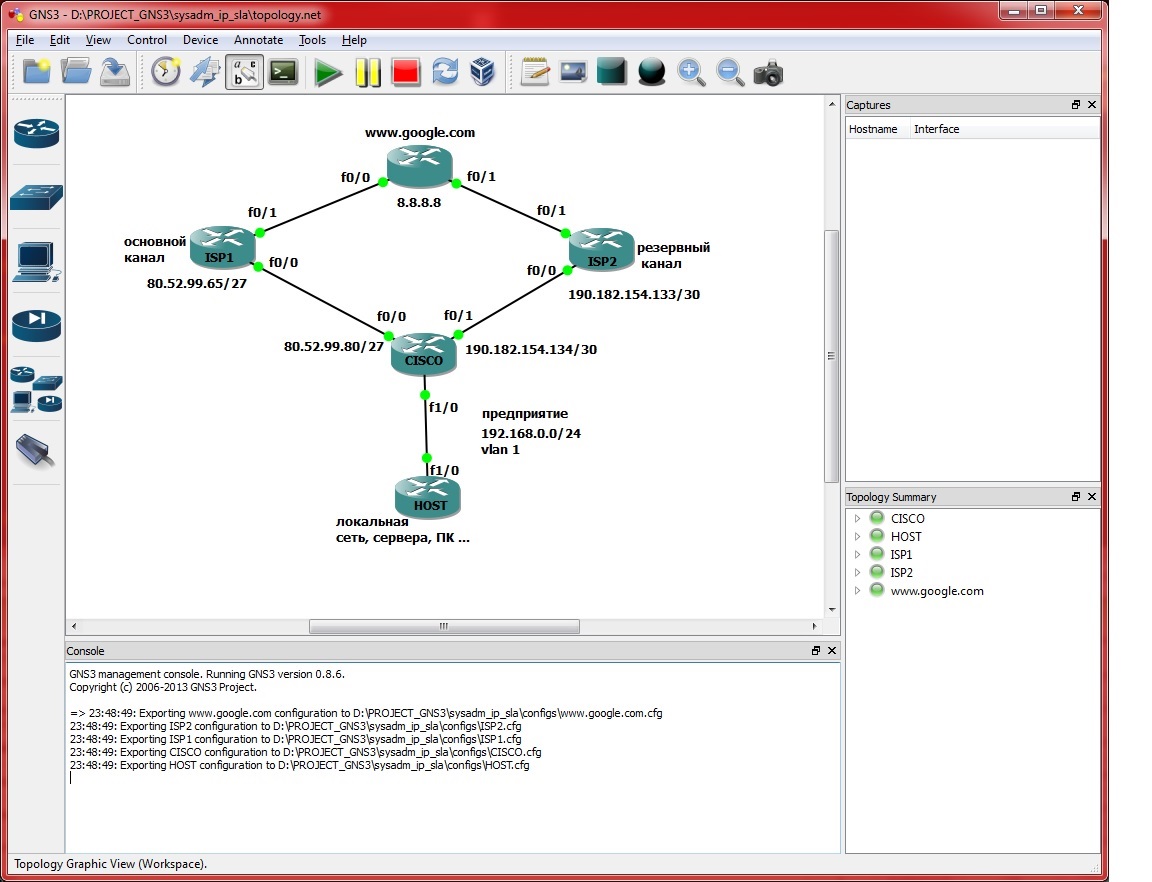Take a screenshot with camera icon
The height and width of the screenshot is (882, 1152).
[768, 74]
